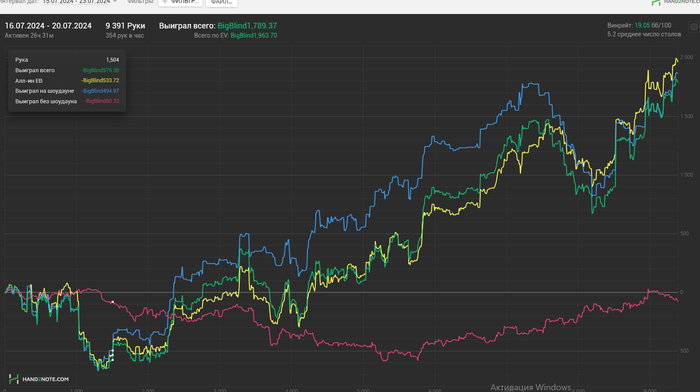Click the add filter button
The height and width of the screenshot is (392, 700).
[180, 2]
